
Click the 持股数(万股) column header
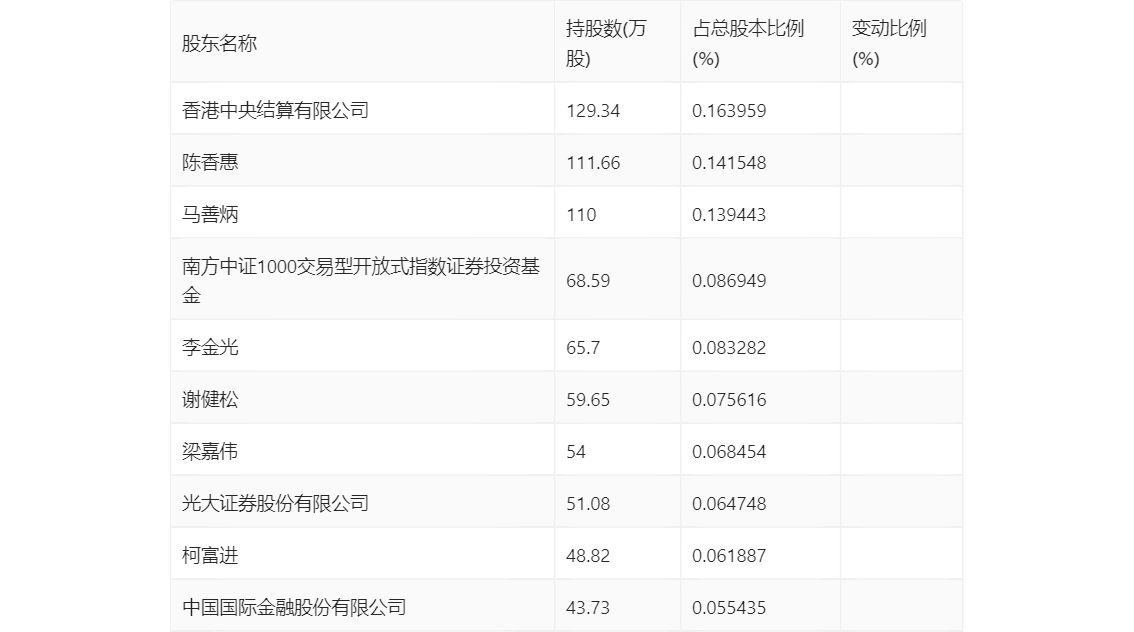(x=606, y=43)
